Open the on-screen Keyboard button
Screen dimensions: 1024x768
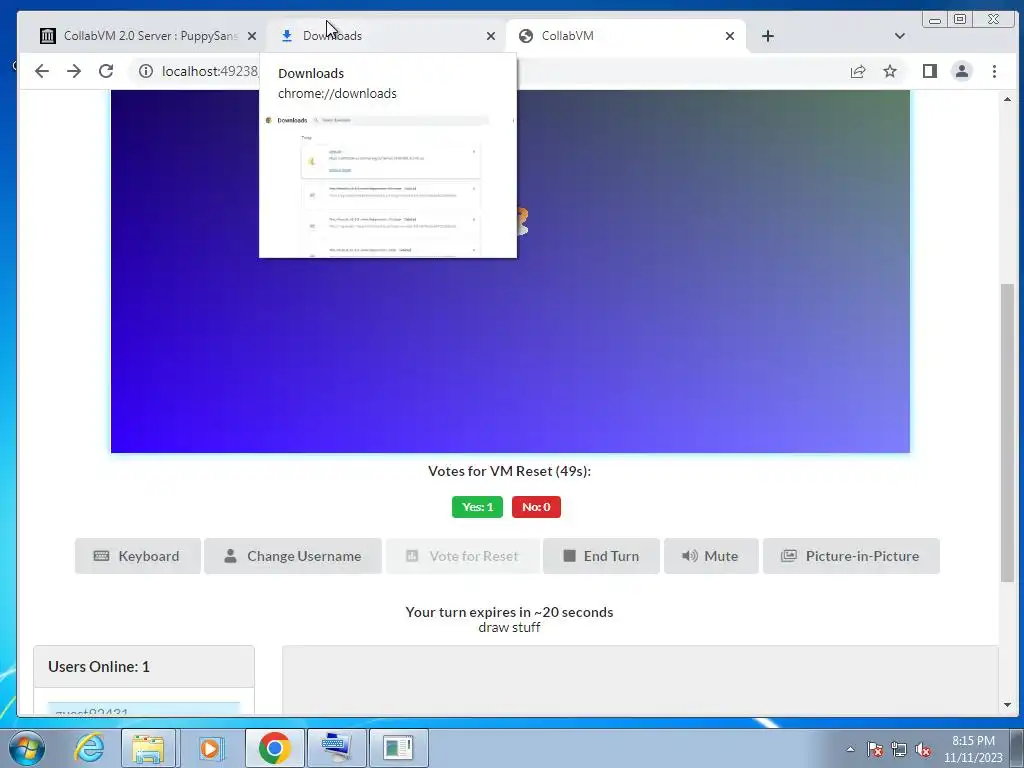point(137,556)
